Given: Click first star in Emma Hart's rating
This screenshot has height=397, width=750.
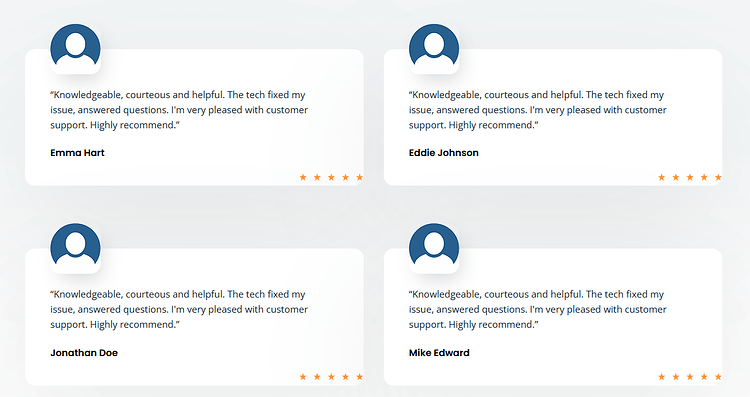Looking at the screenshot, I should [x=303, y=177].
